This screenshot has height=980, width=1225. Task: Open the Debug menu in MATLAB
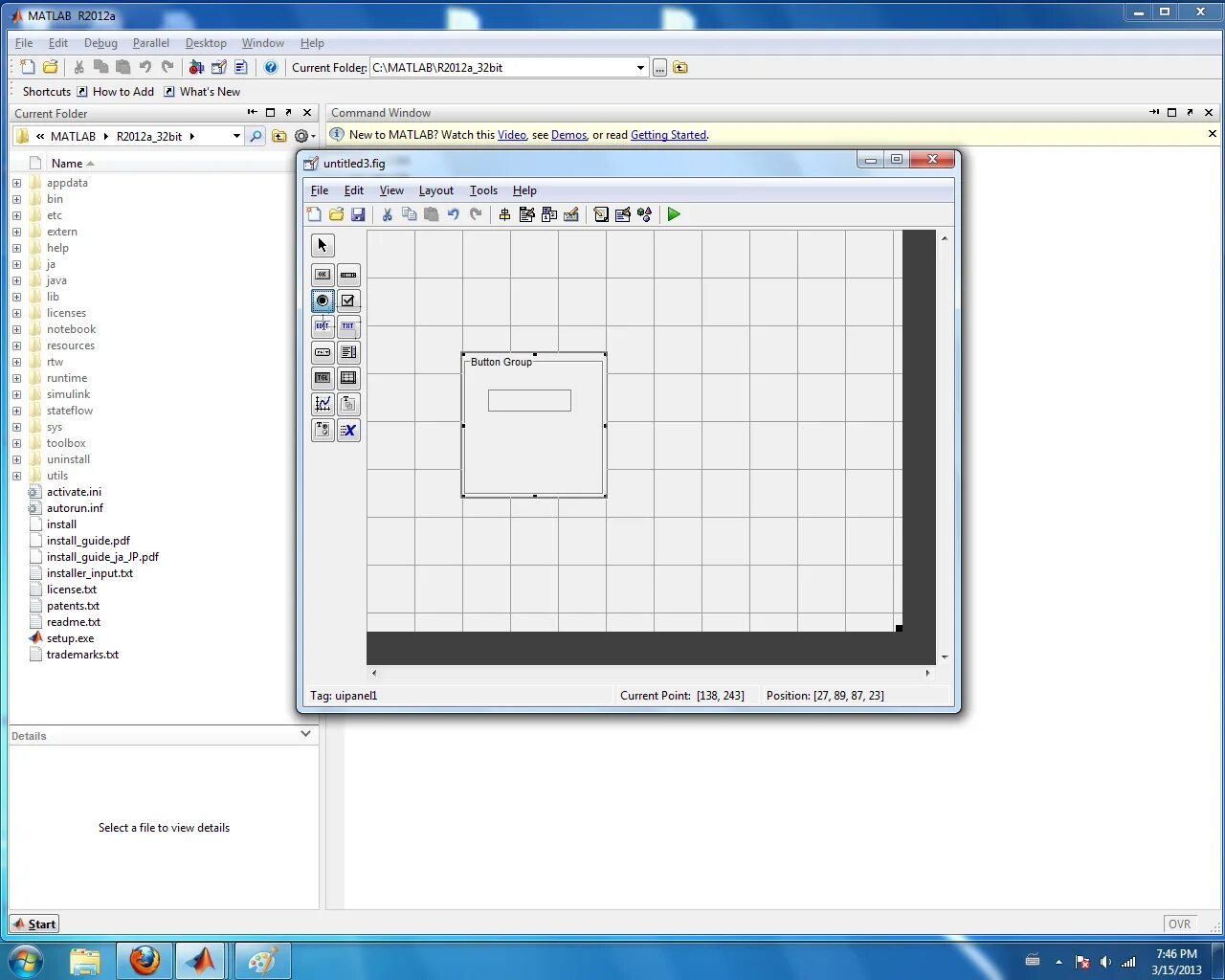coord(100,43)
